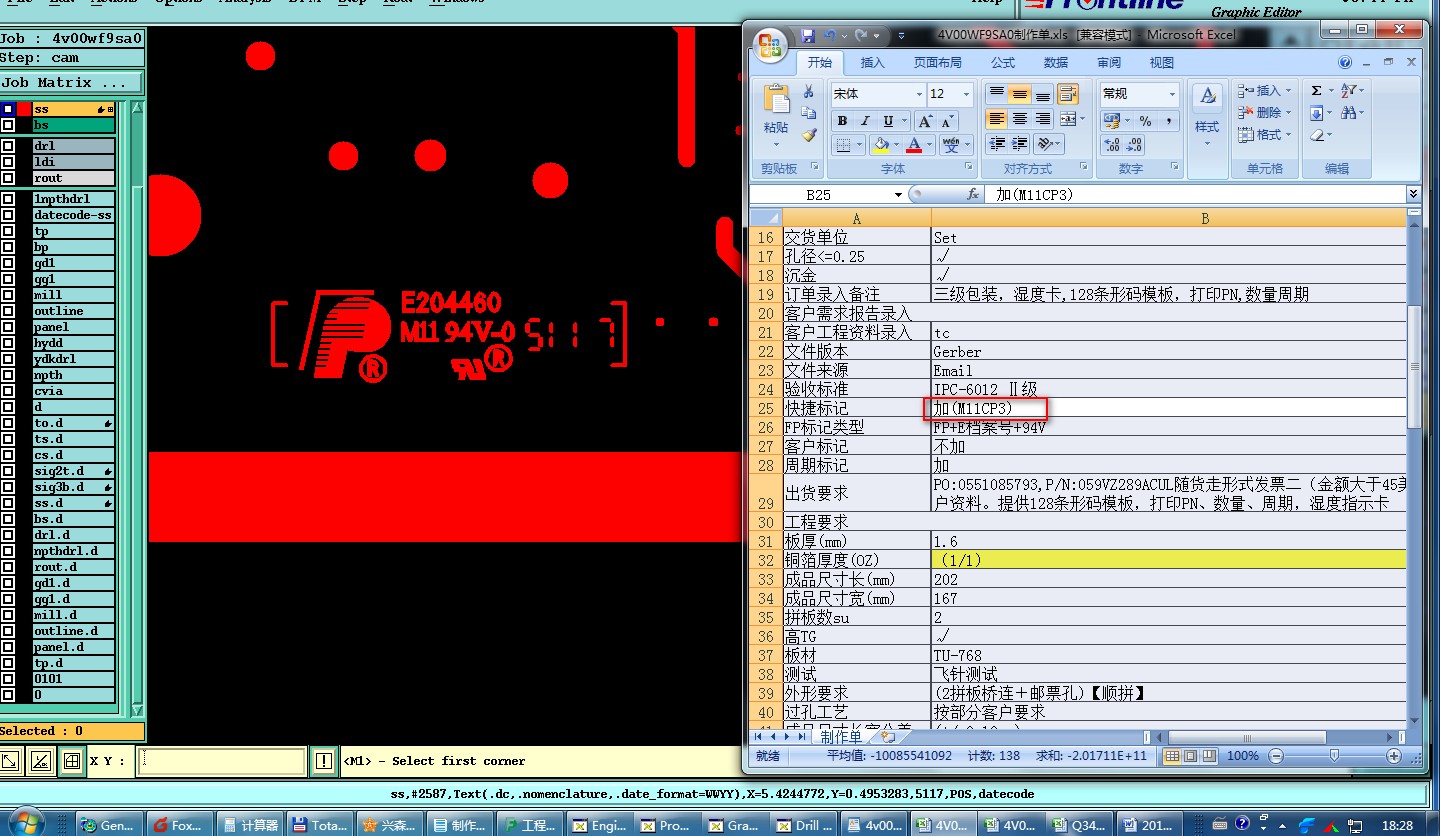Image resolution: width=1440 pixels, height=836 pixels.
Task: Click the insert function fx icon
Action: pos(973,195)
